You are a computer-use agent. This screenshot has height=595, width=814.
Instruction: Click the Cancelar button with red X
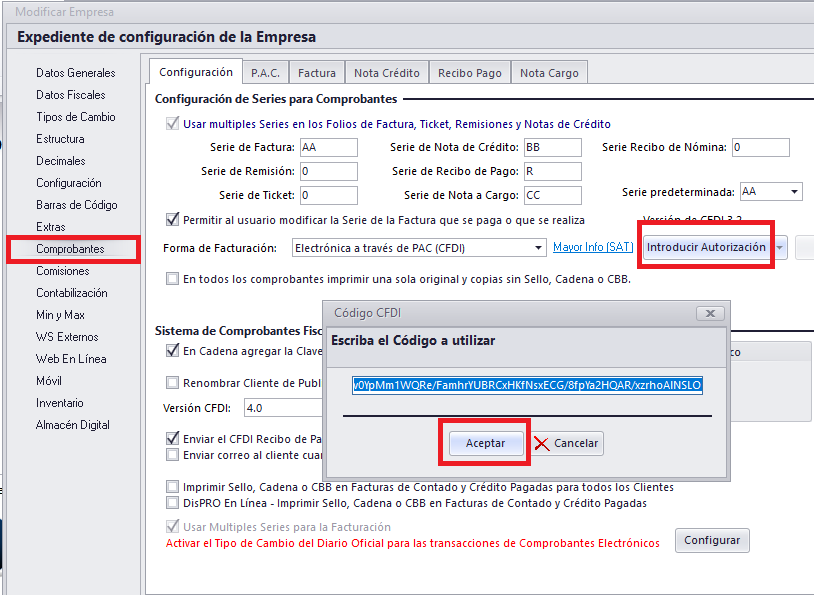tap(567, 443)
